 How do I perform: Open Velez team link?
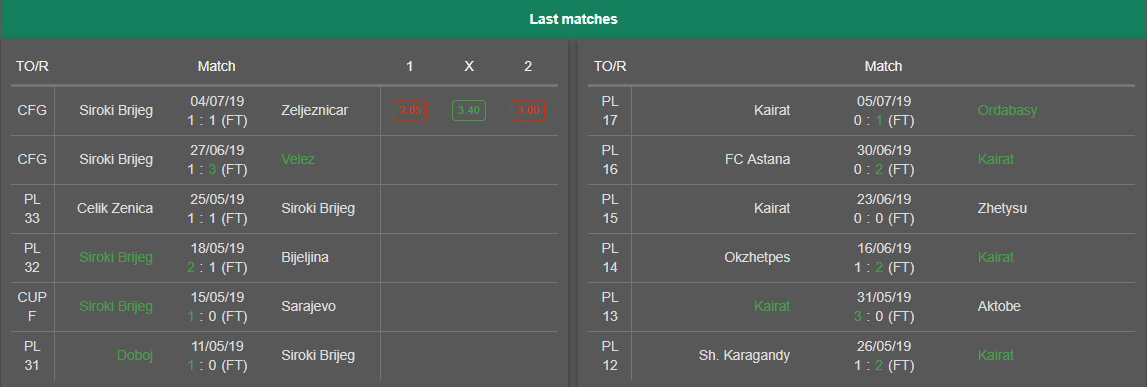coord(298,159)
